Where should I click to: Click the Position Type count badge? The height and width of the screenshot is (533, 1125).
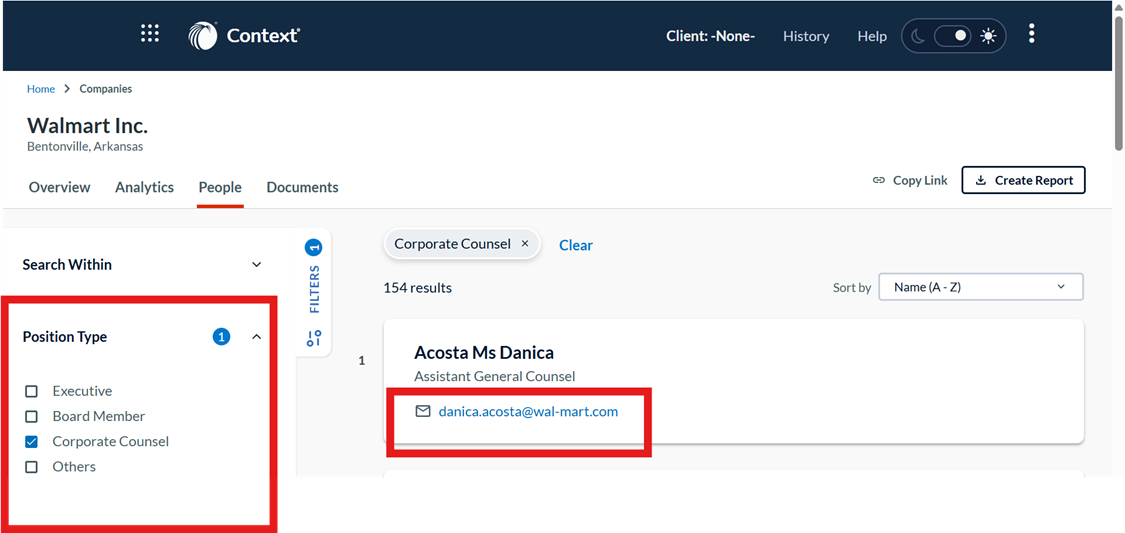coord(222,336)
